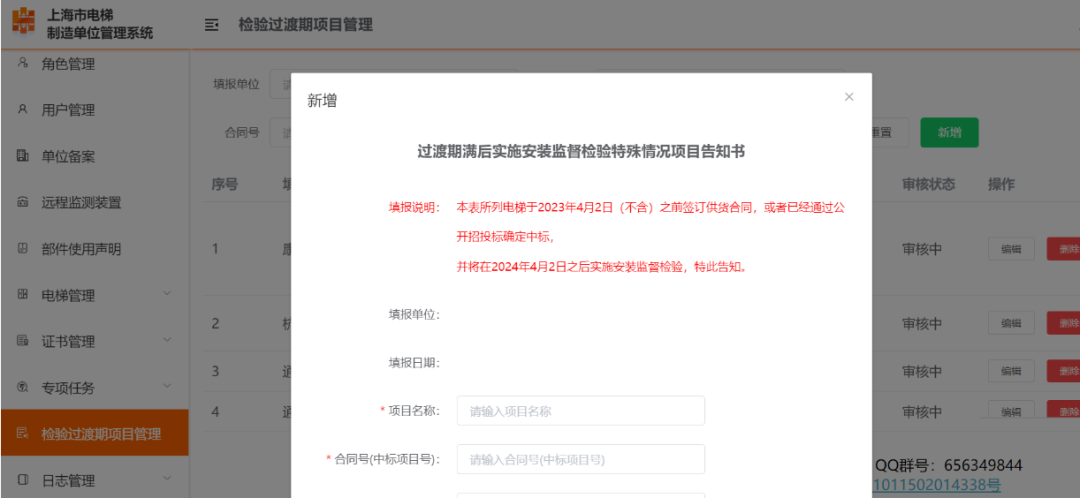Click the 远程监测装置 sidebar icon
The image size is (1080, 498).
pyautogui.click(x=23, y=203)
